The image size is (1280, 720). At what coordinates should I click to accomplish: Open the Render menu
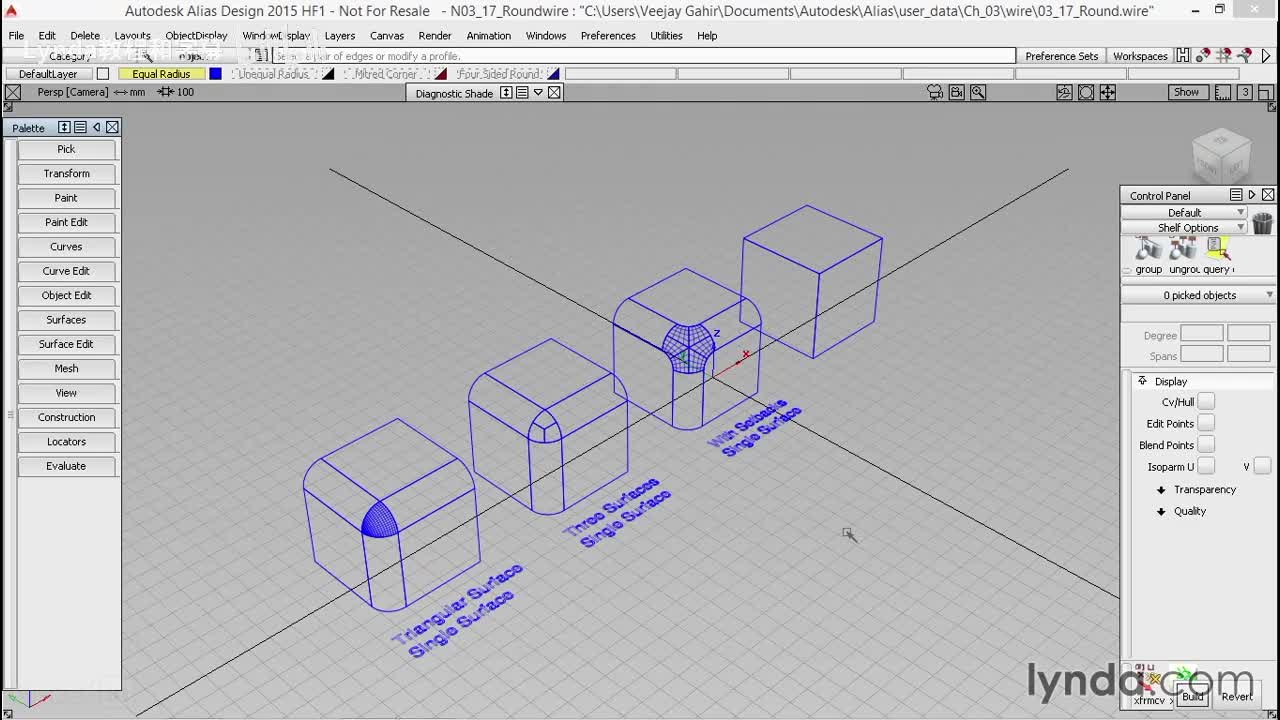pos(435,36)
